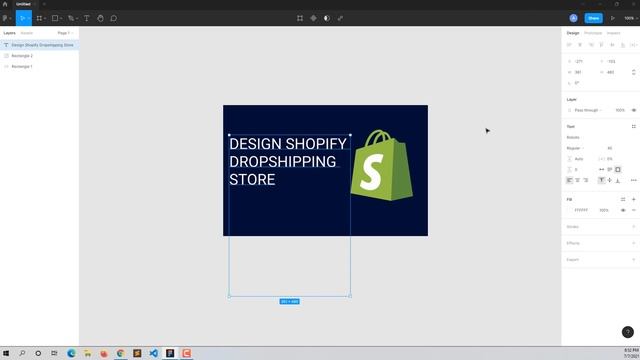Image resolution: width=640 pixels, height=360 pixels.
Task: Set text alignment to right
Action: coord(586,180)
